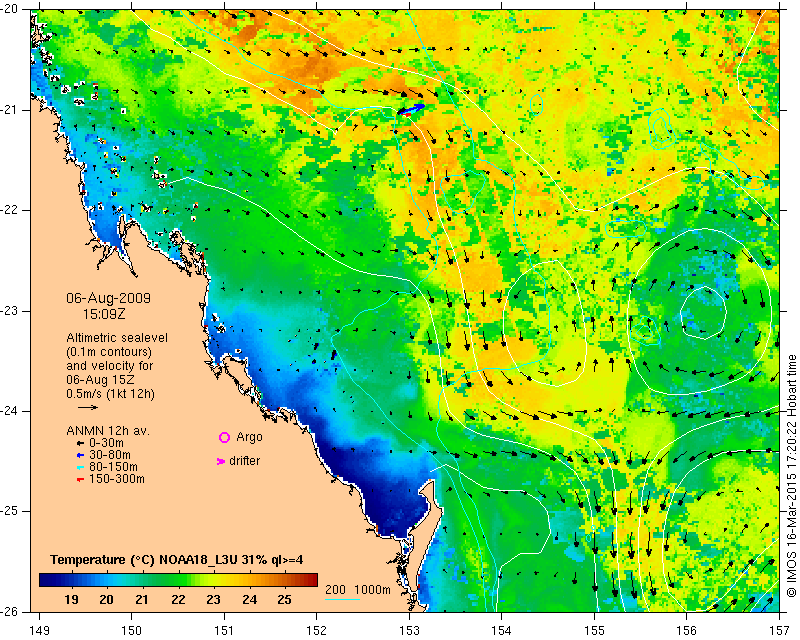Click the colorbar tick label '22'
This screenshot has height=640, width=800.
[178, 600]
